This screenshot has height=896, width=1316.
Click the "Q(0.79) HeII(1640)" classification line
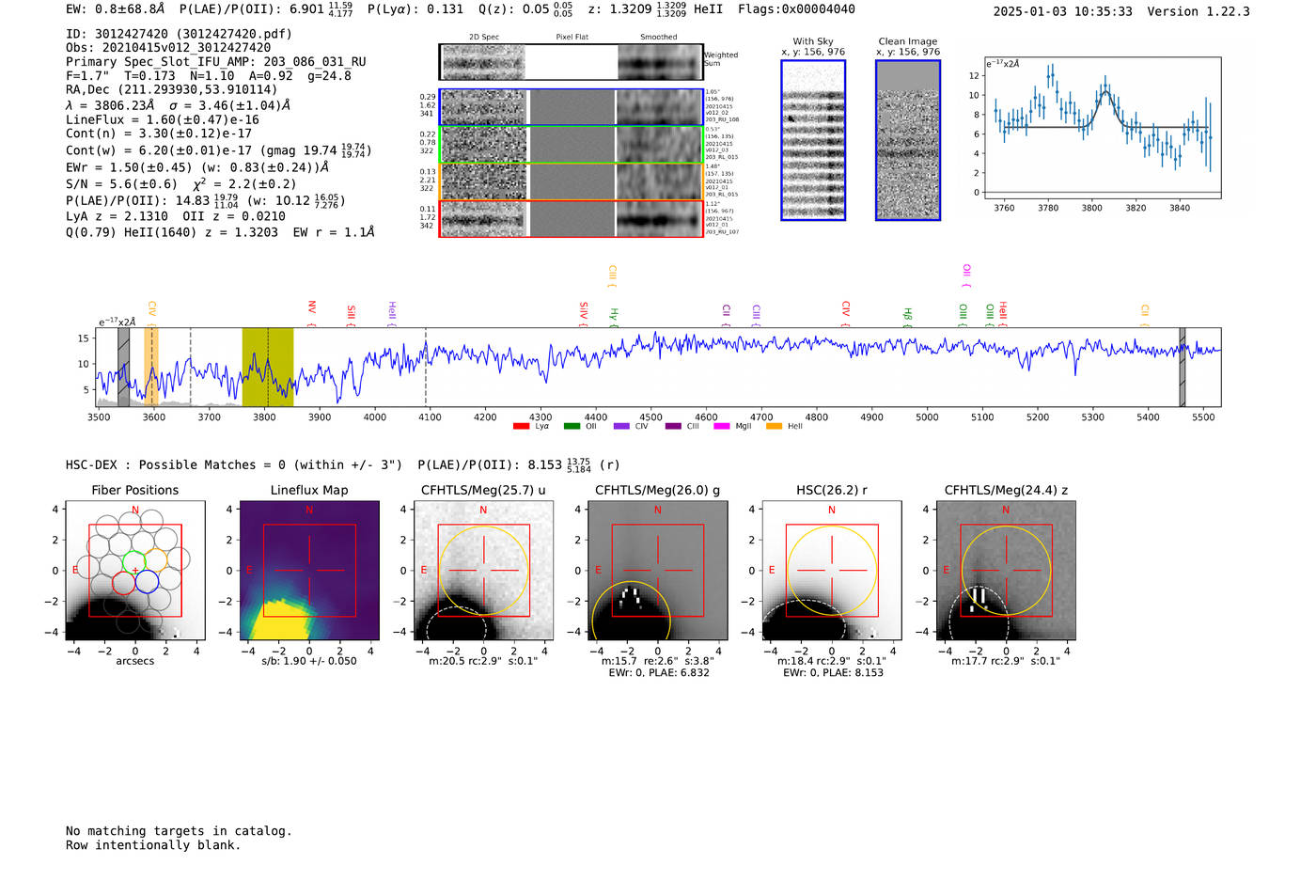[x=220, y=232]
